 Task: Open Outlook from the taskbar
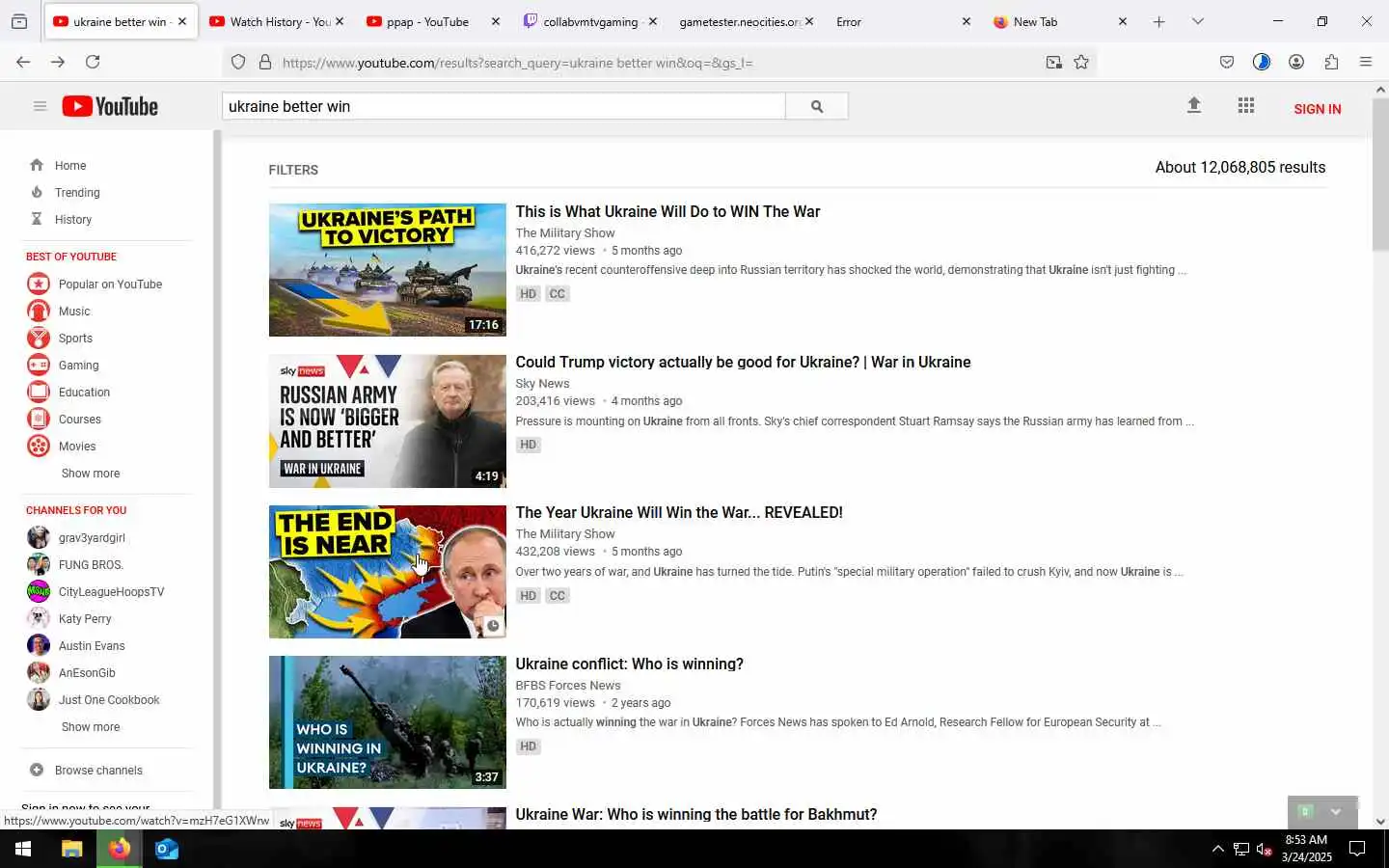[x=167, y=849]
